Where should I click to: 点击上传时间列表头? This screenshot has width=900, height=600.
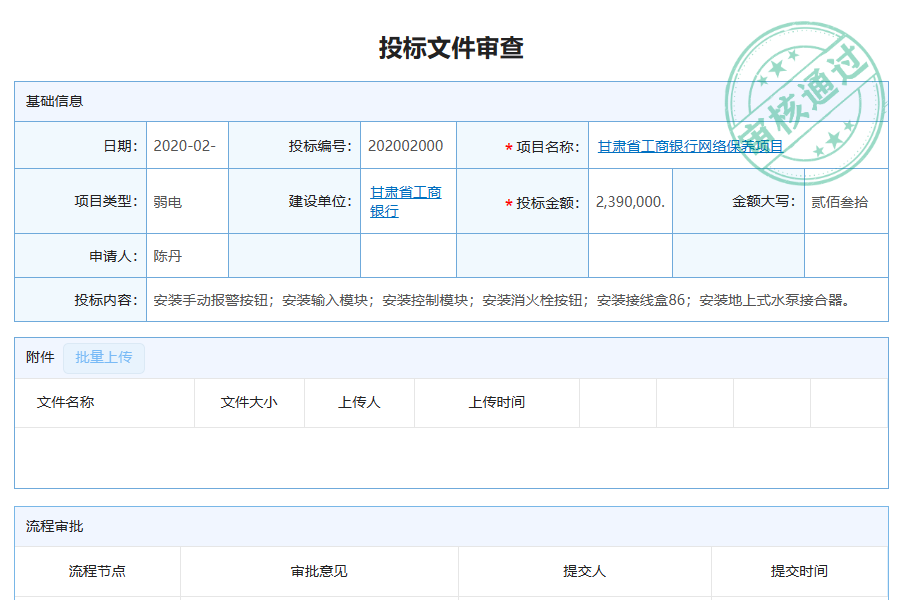coord(496,402)
